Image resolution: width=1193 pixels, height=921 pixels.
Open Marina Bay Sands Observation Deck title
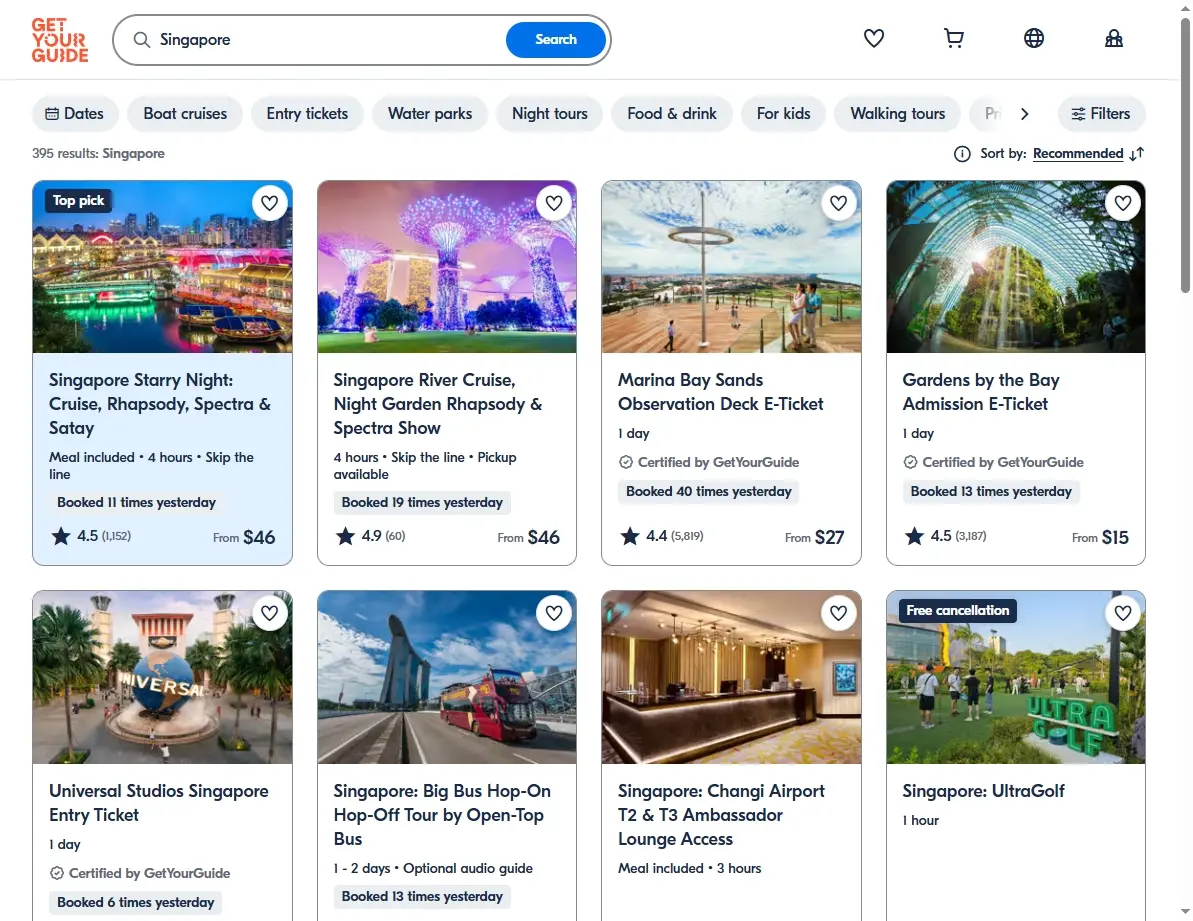[x=721, y=392]
